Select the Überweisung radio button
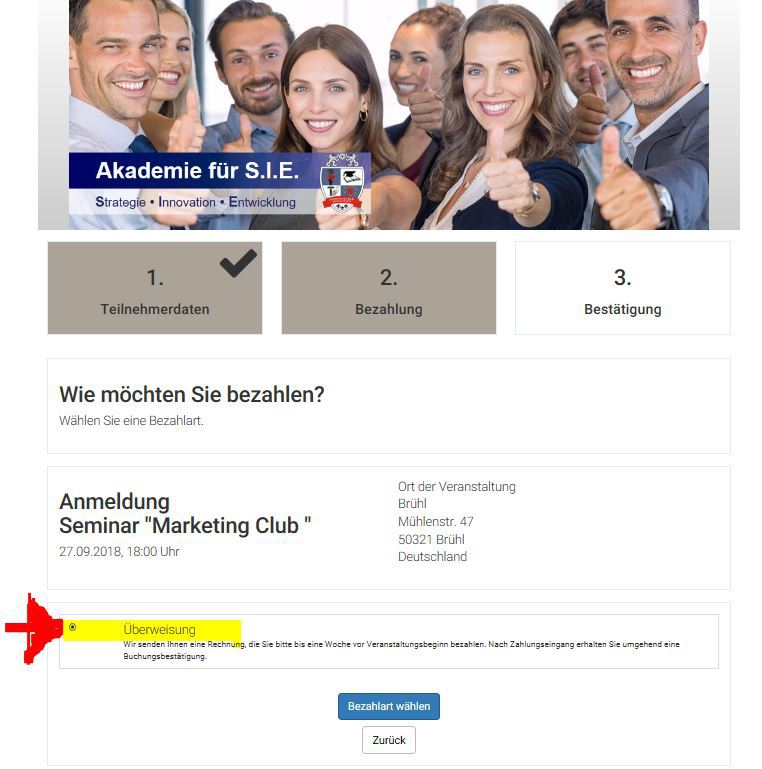 coord(73,627)
